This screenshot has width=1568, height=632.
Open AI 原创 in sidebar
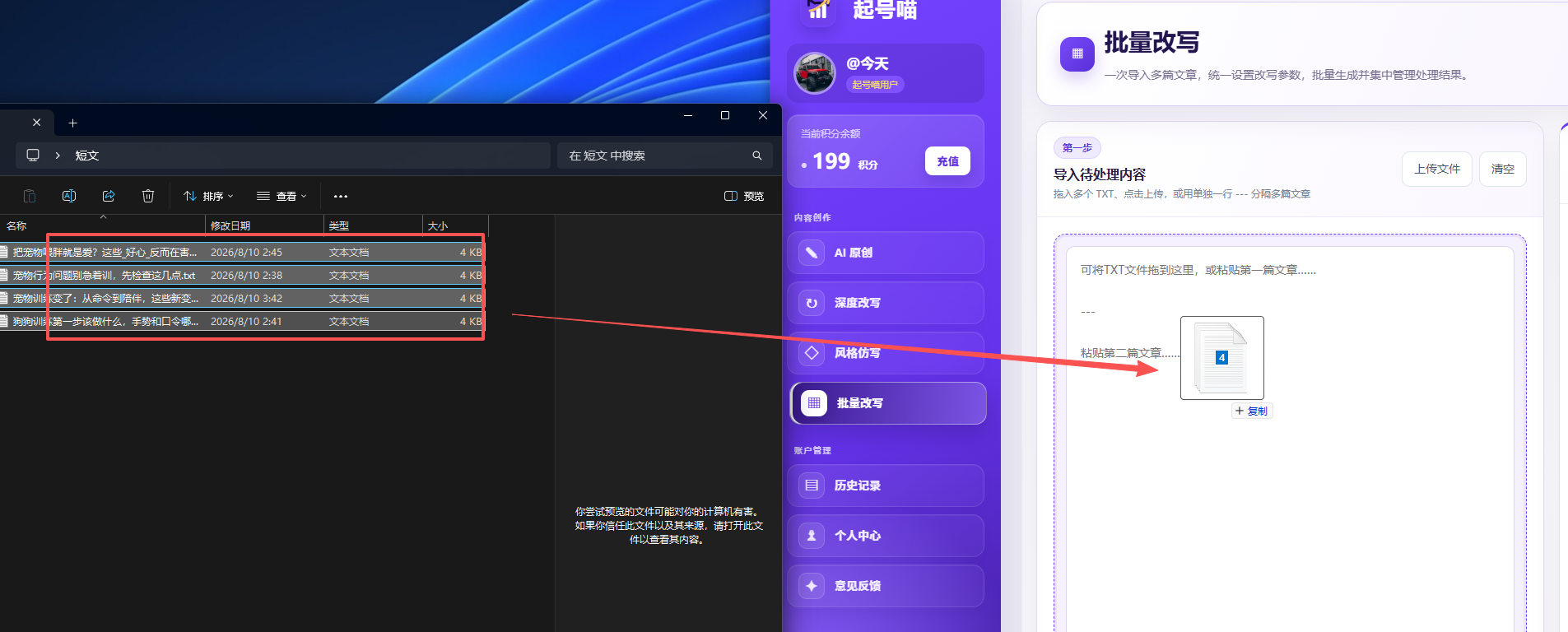pos(886,253)
